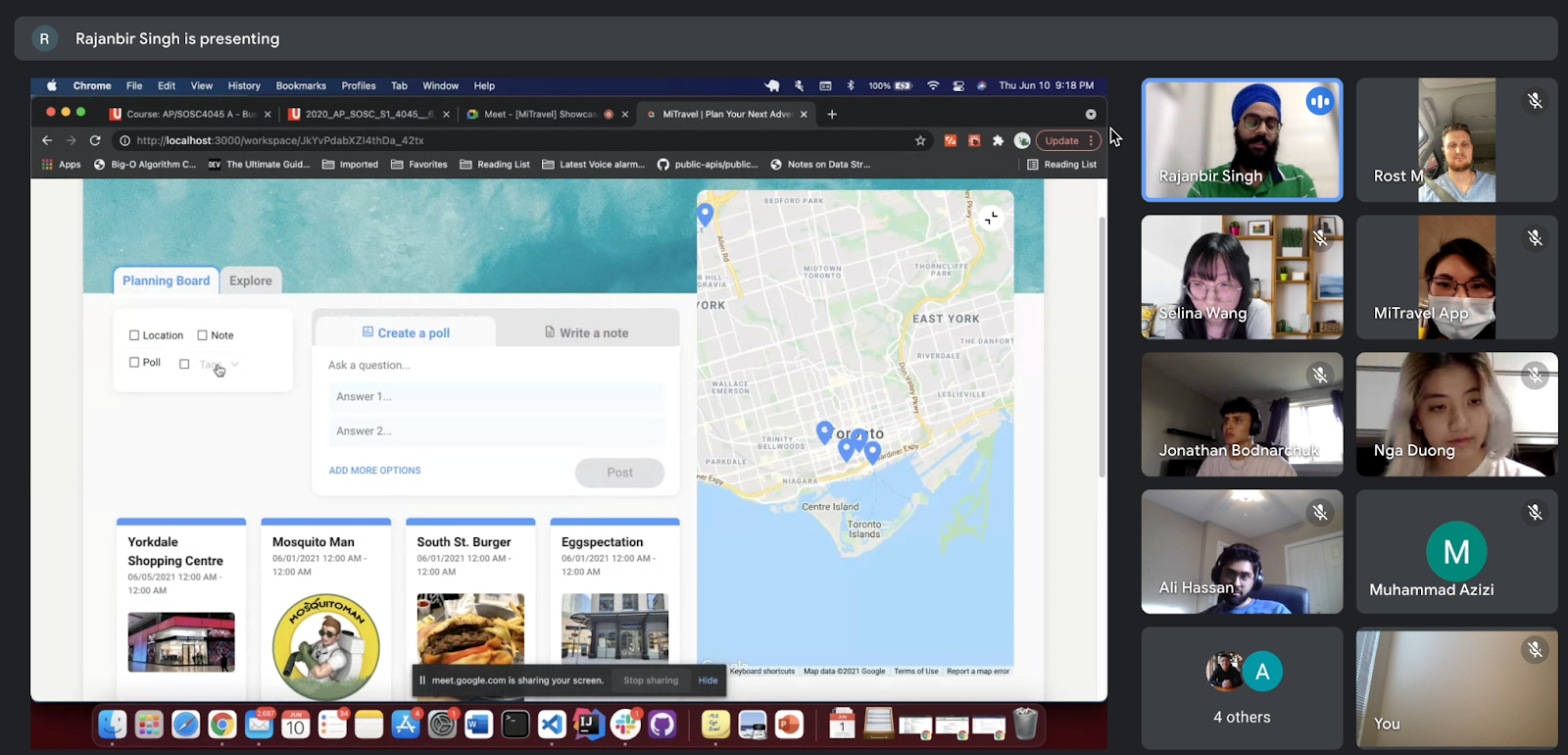
Task: Check the Poll filter checkbox
Action: (134, 363)
